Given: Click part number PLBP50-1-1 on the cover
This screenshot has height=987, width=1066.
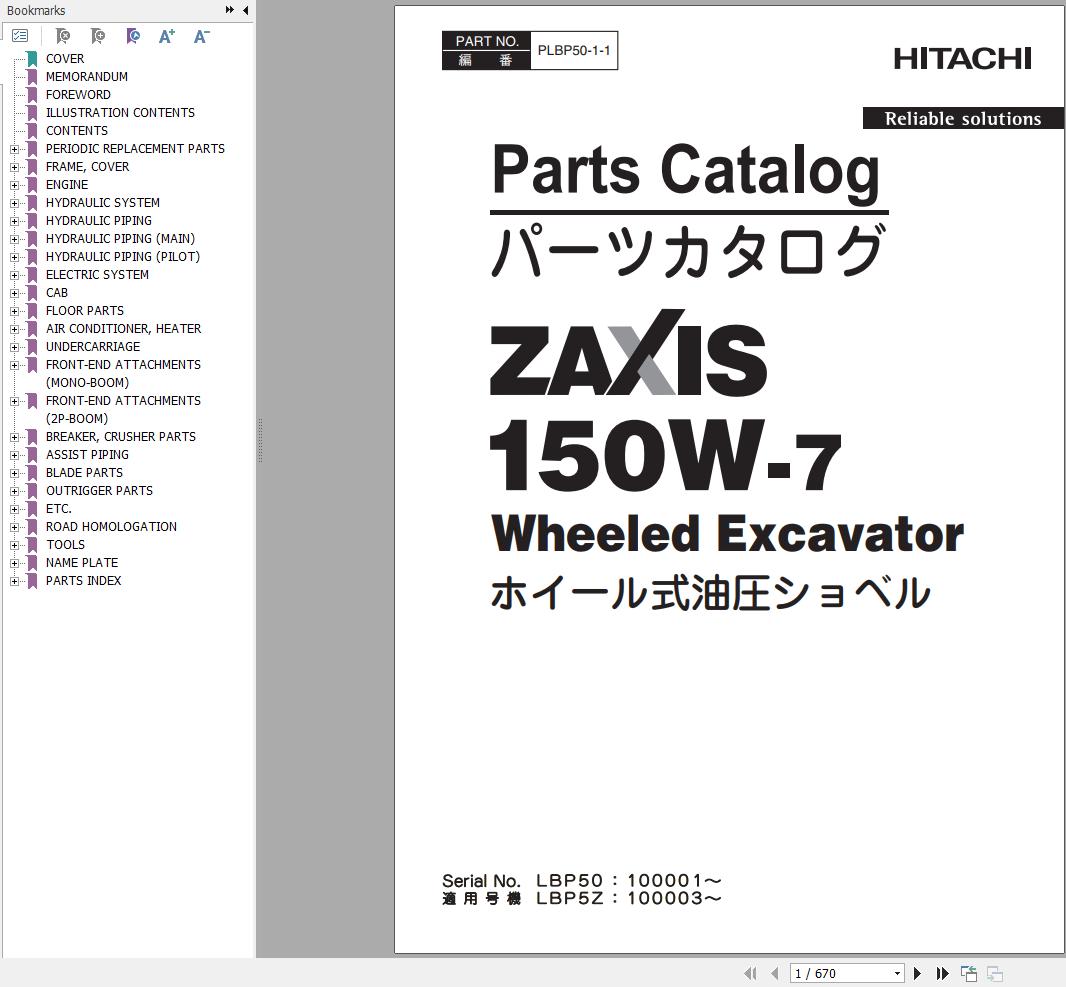Looking at the screenshot, I should (574, 50).
